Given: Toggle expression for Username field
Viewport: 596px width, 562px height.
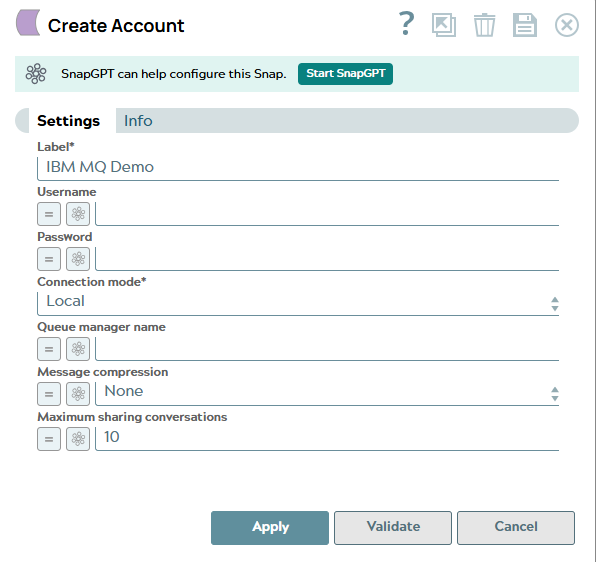Looking at the screenshot, I should coord(49,214).
